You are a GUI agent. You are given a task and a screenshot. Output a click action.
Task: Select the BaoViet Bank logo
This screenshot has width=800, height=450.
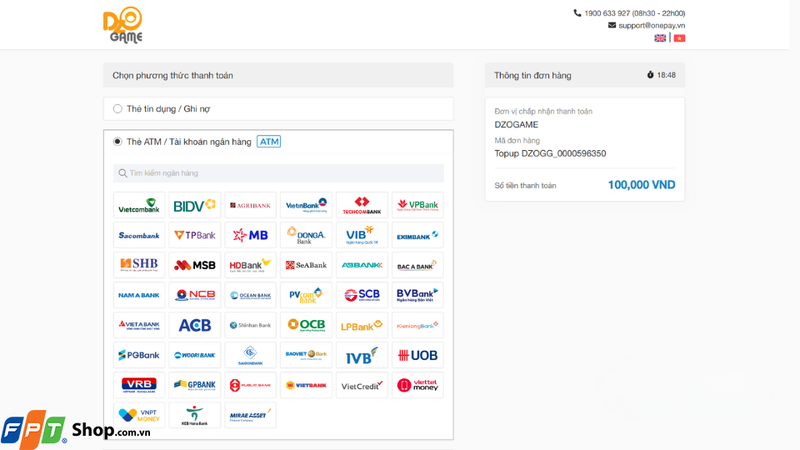[x=306, y=355]
